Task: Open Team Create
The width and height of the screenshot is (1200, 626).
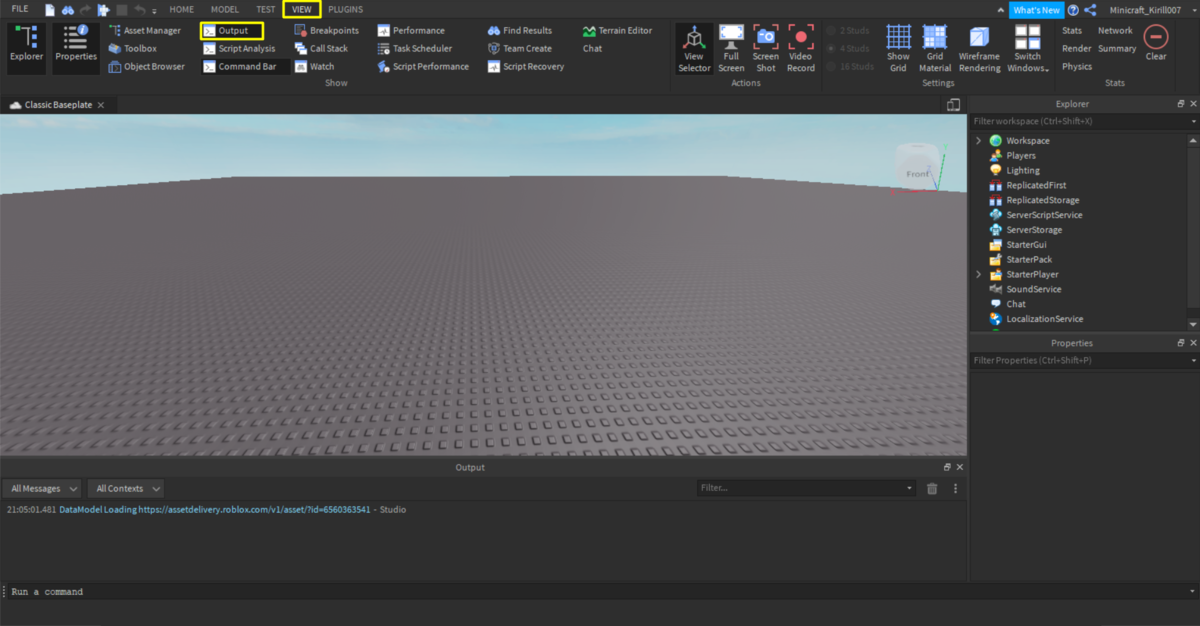Action: coord(519,49)
